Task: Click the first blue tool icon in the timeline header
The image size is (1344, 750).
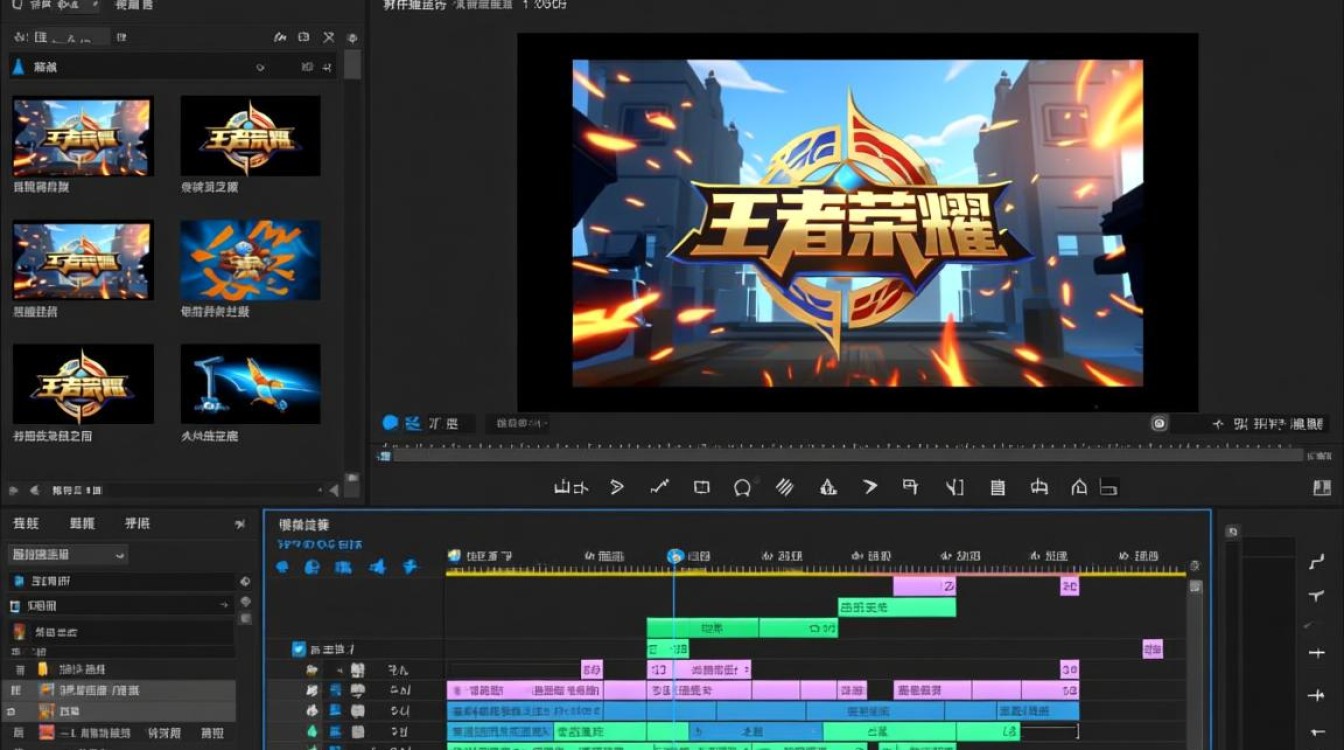Action: pyautogui.click(x=283, y=567)
